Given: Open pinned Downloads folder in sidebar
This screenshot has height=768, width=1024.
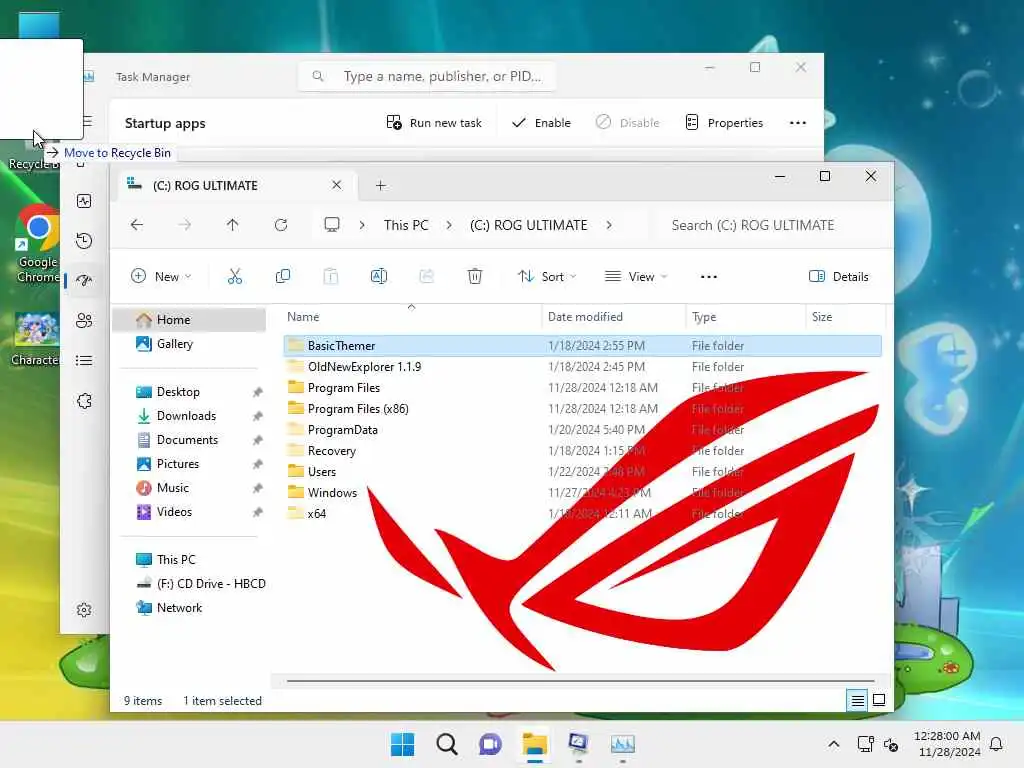Looking at the screenshot, I should 185,416.
